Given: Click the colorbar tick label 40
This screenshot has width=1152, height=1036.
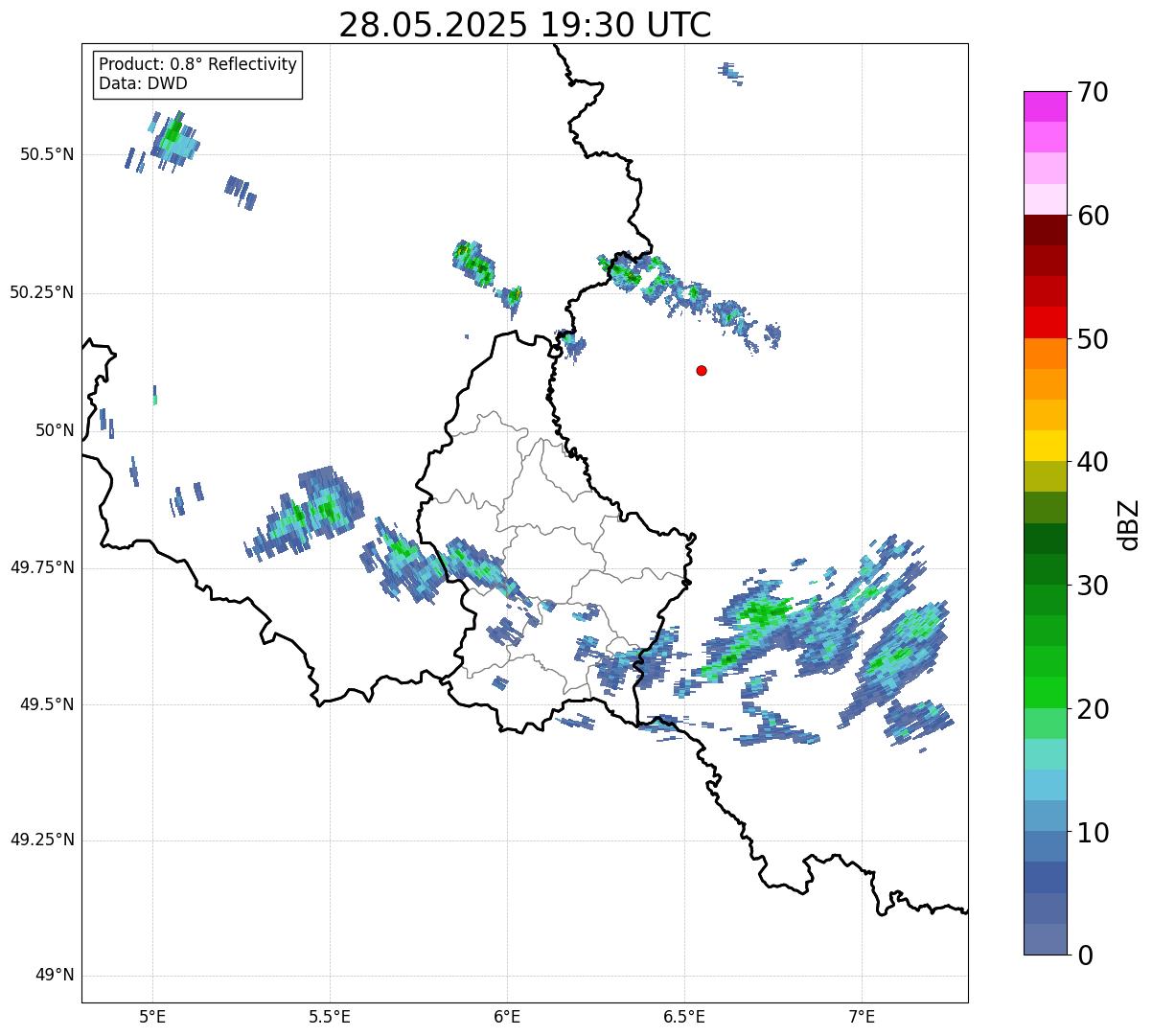Looking at the screenshot, I should (1093, 462).
